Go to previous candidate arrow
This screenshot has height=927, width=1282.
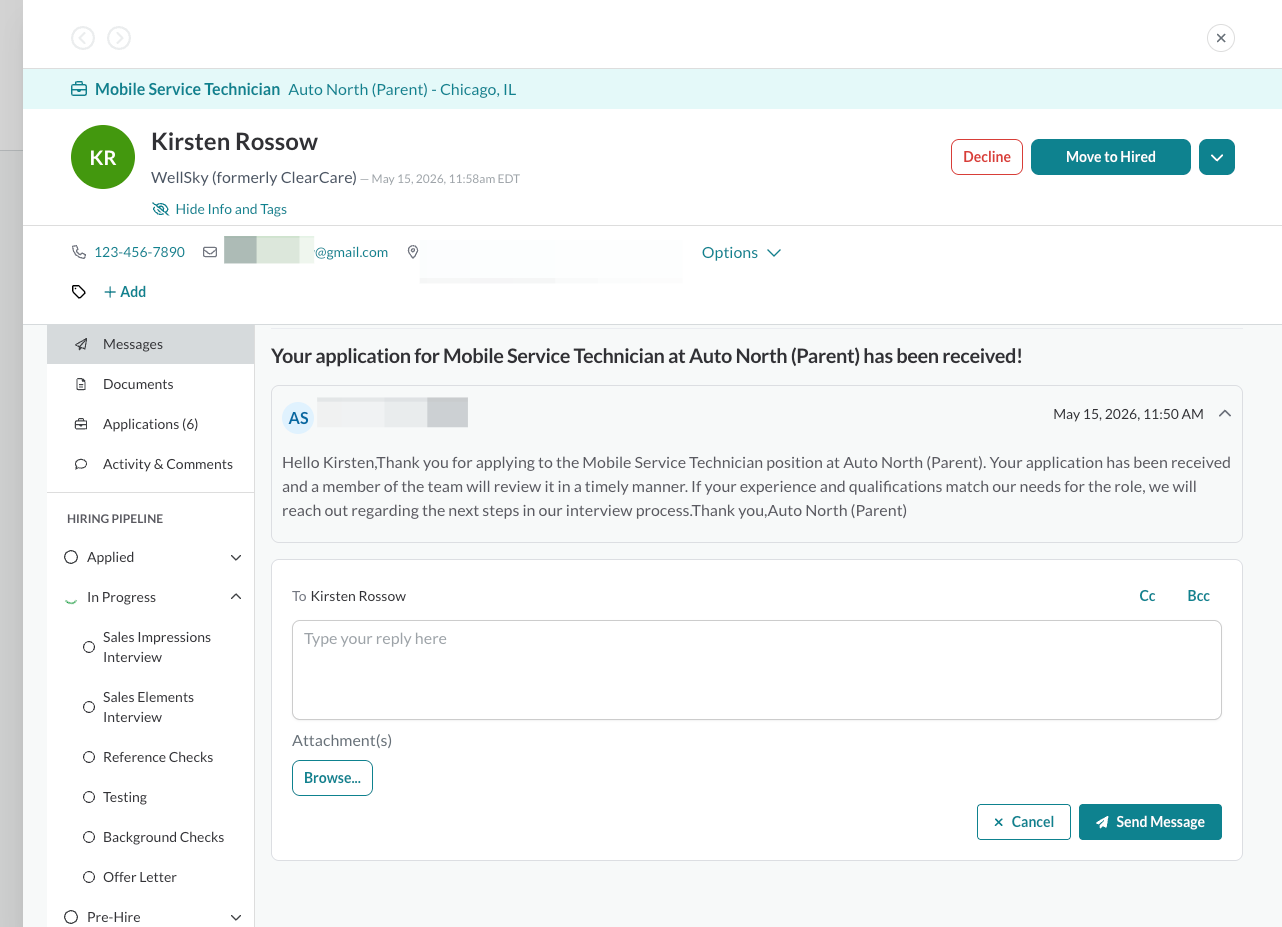[x=83, y=38]
